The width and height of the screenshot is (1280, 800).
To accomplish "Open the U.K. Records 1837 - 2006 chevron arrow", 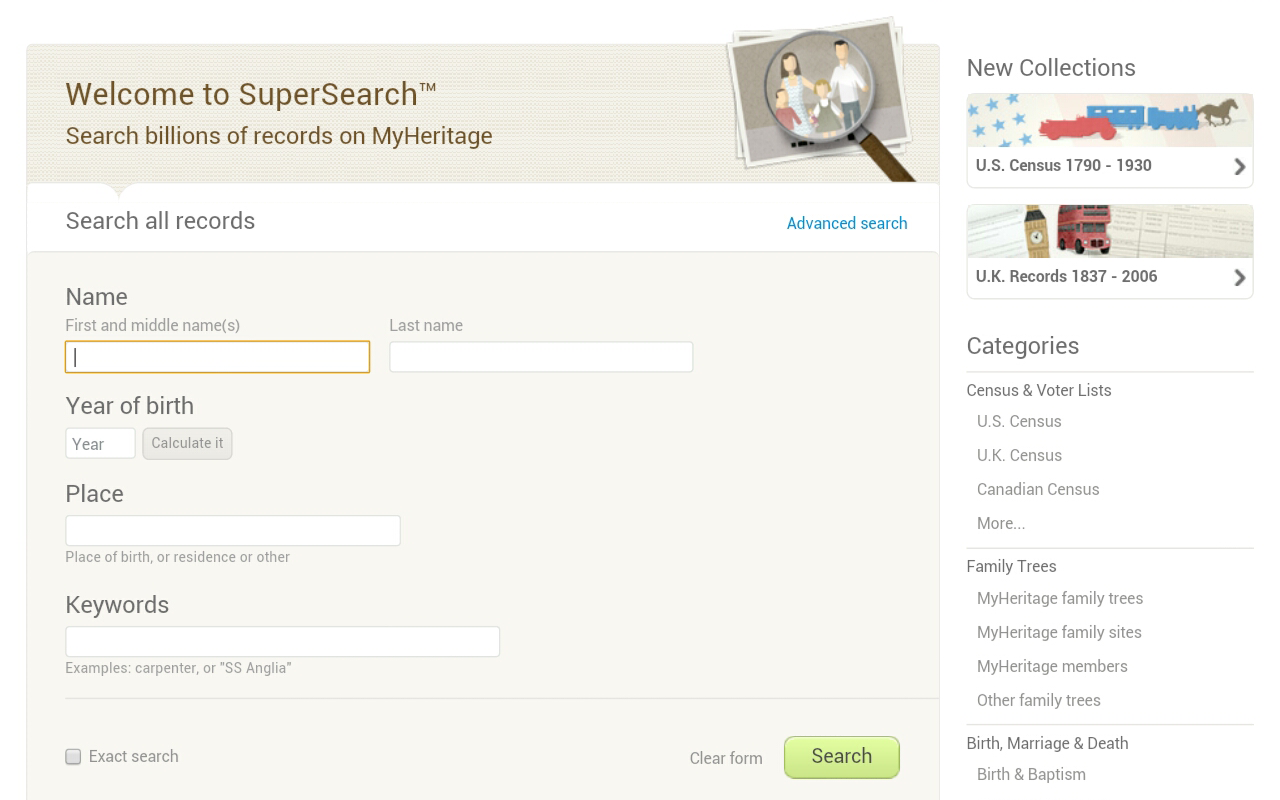I will click(1239, 278).
